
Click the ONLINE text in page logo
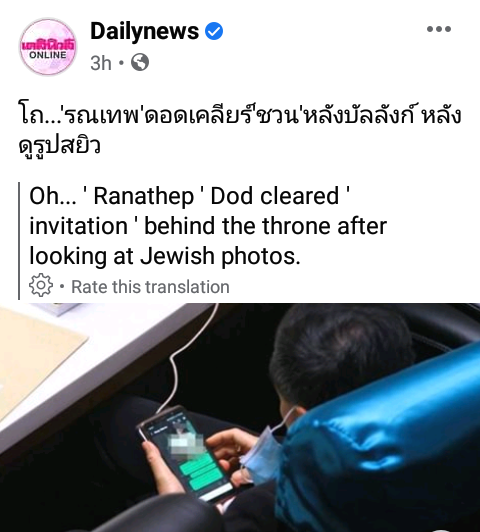[48, 55]
